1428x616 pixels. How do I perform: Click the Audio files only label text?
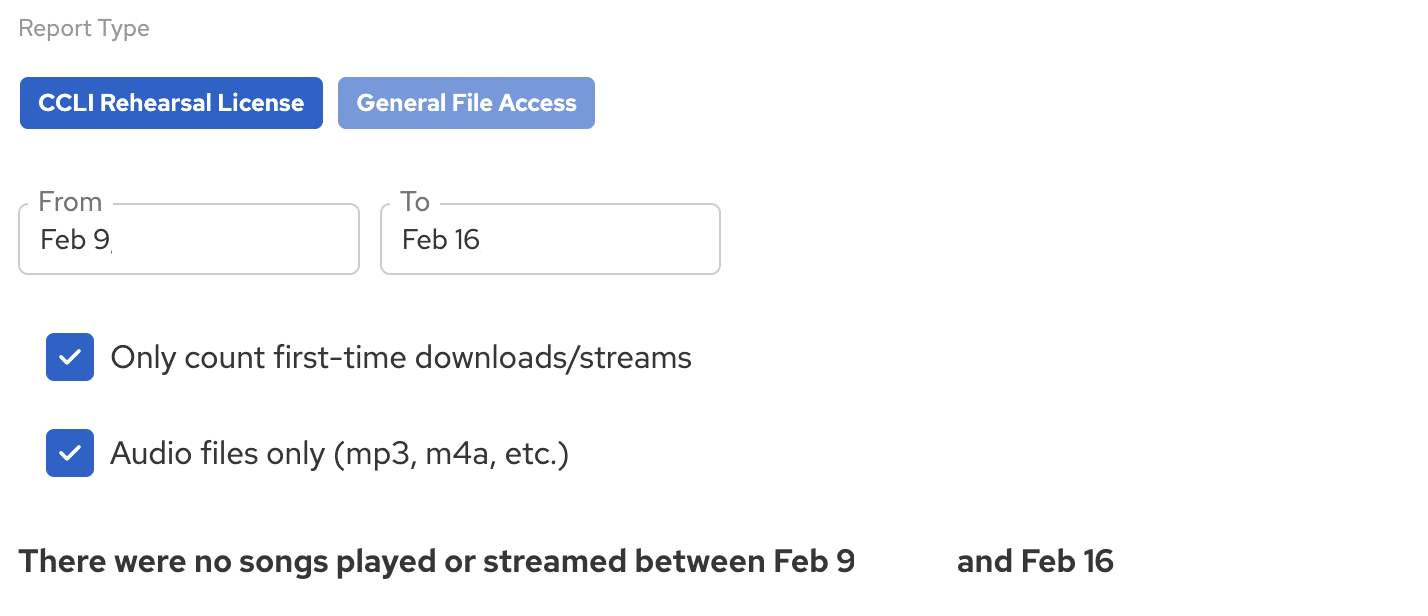click(x=339, y=454)
